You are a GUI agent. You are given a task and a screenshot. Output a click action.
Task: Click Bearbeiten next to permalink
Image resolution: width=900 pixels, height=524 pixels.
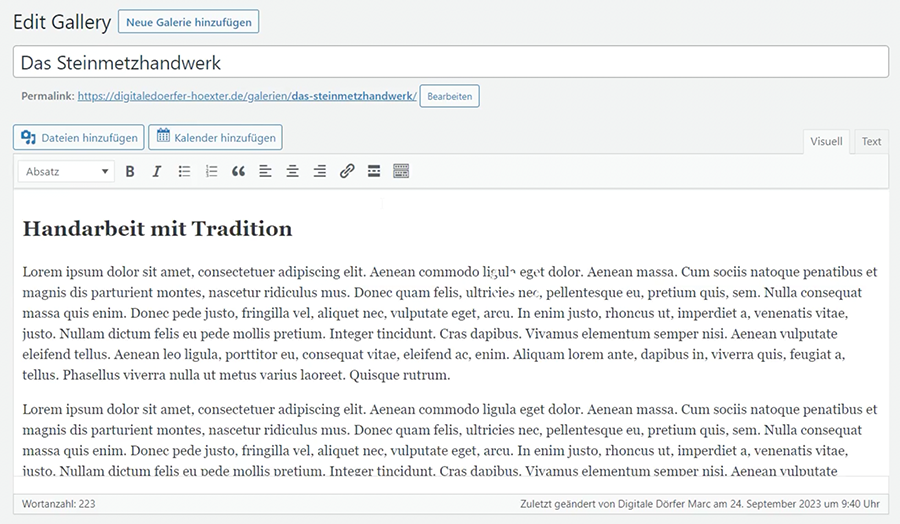(449, 96)
